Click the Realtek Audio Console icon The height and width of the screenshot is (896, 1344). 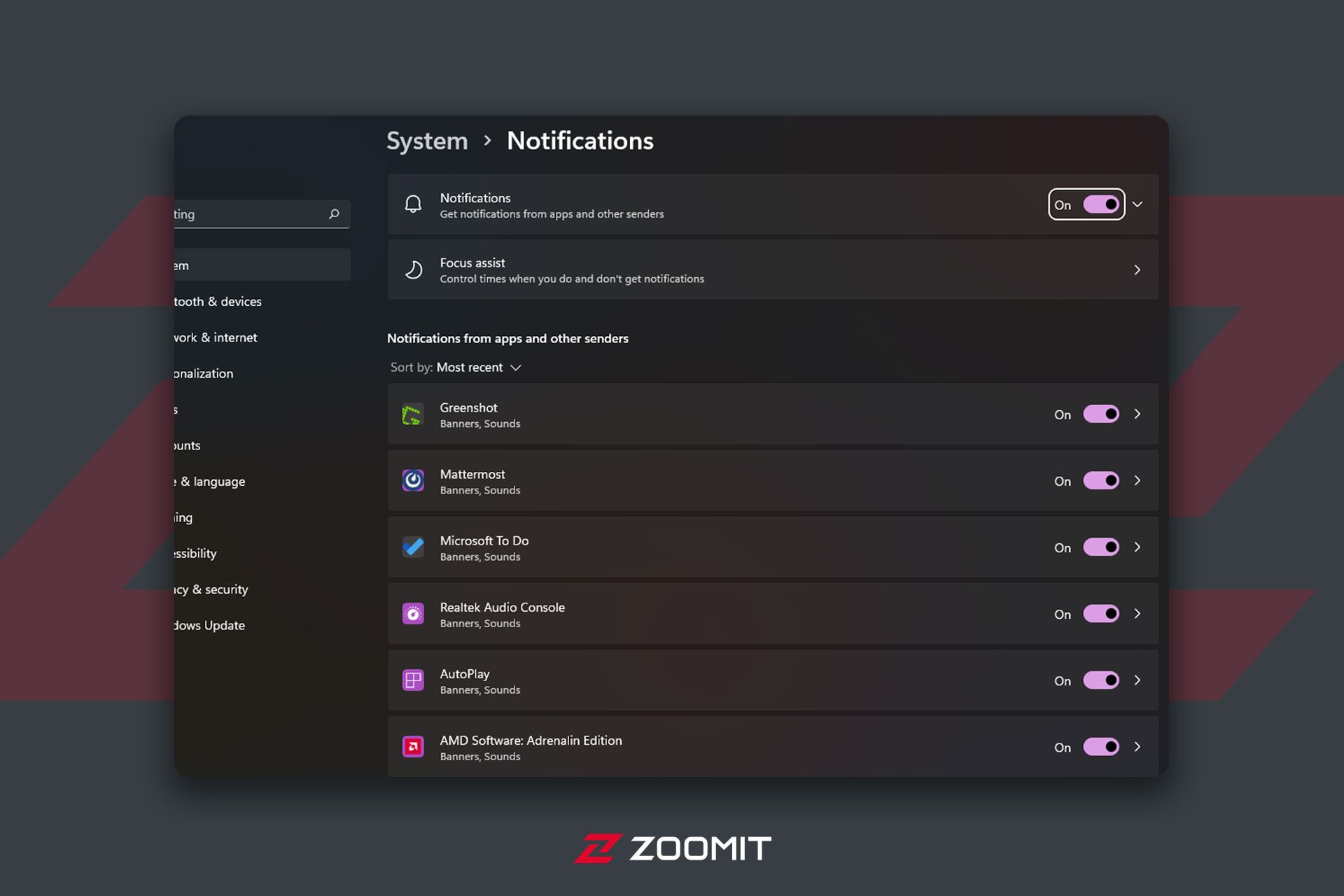click(x=413, y=614)
